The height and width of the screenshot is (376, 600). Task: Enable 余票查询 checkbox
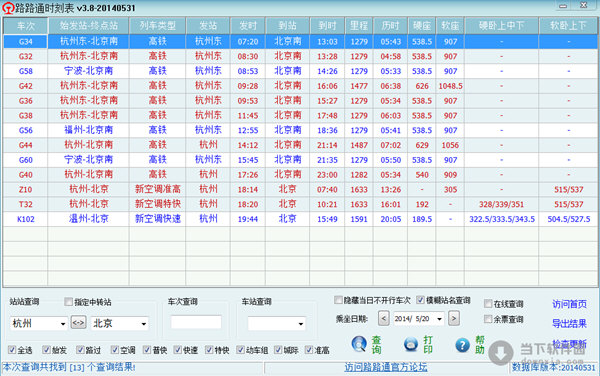(488, 319)
